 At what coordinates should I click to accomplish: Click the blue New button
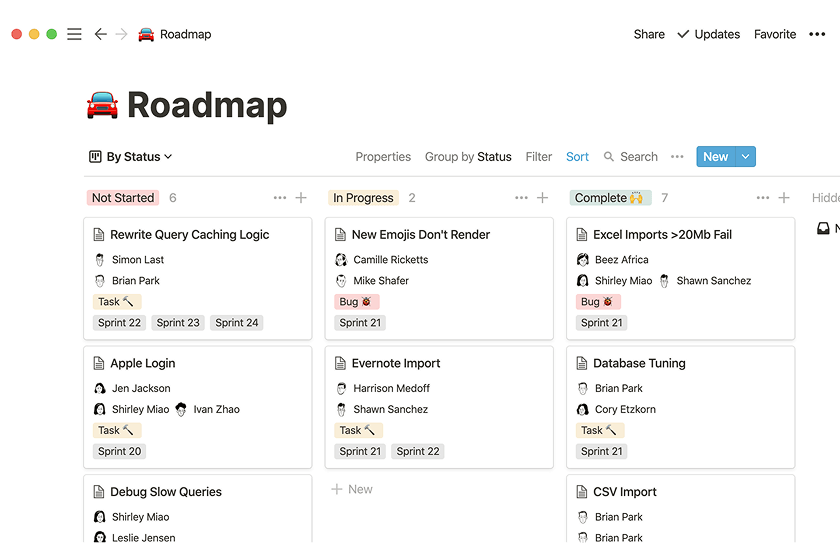(x=715, y=157)
